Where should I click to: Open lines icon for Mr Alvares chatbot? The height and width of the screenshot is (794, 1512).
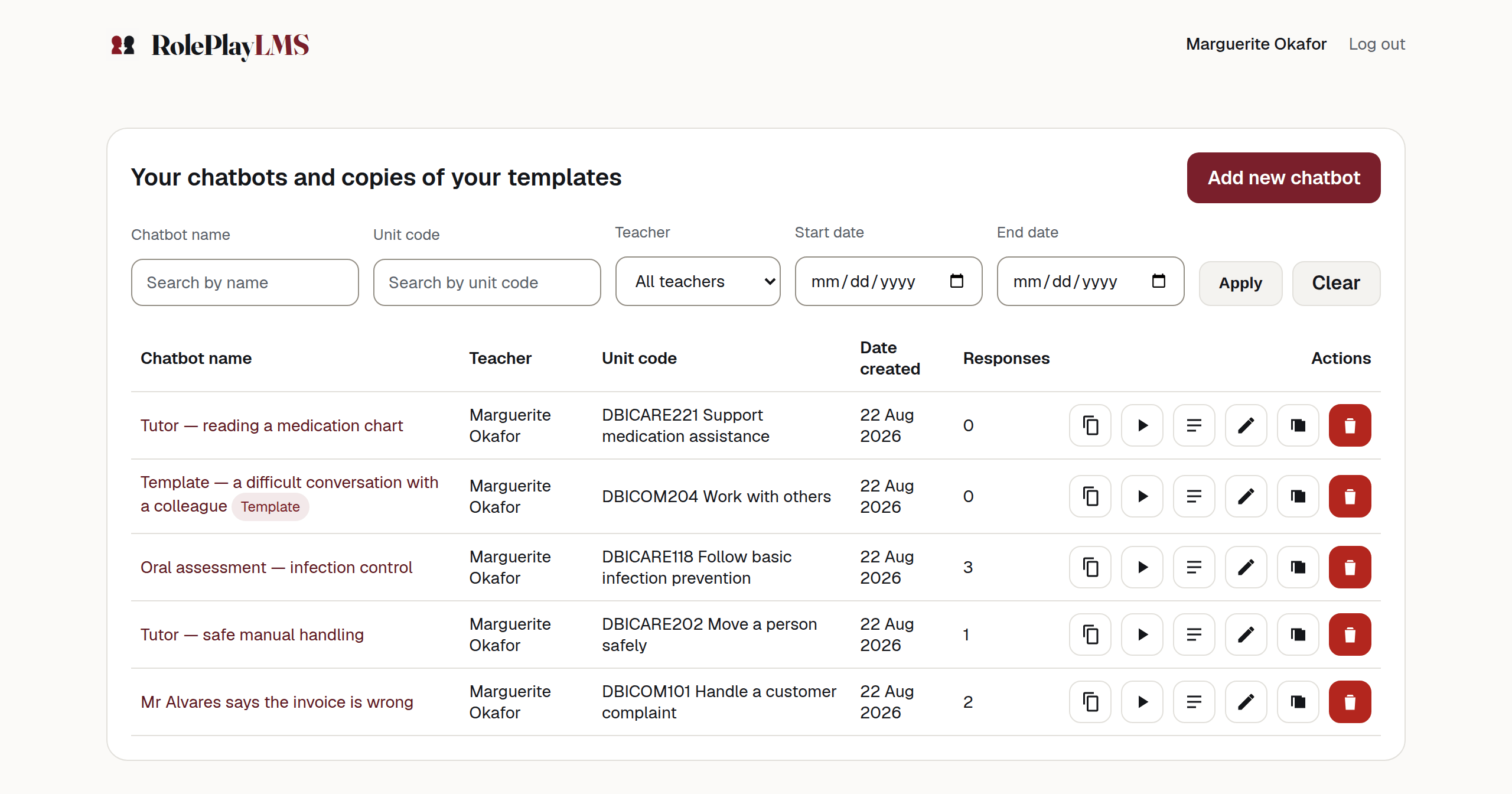click(x=1194, y=702)
